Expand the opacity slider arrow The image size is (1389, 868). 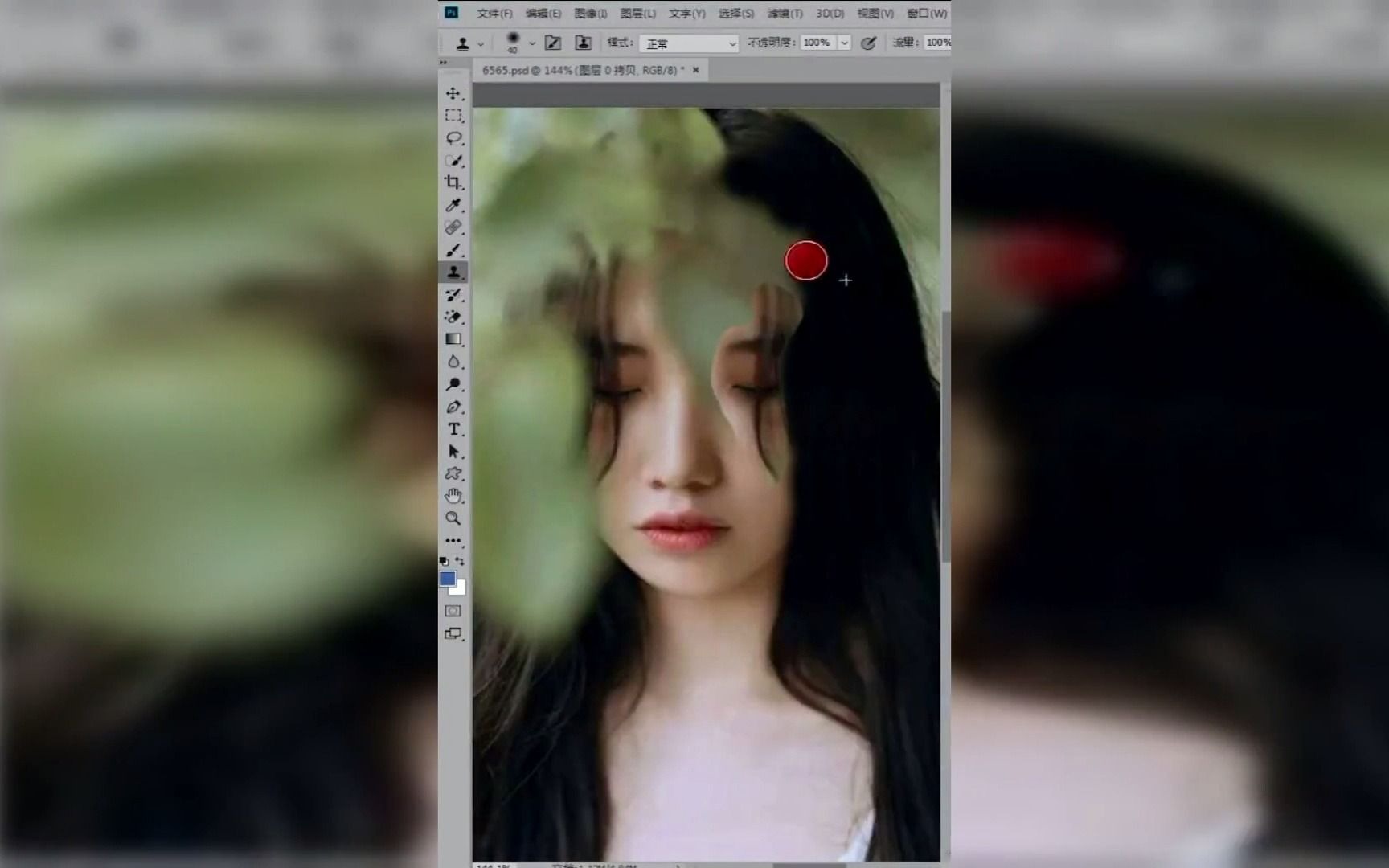pyautogui.click(x=845, y=43)
